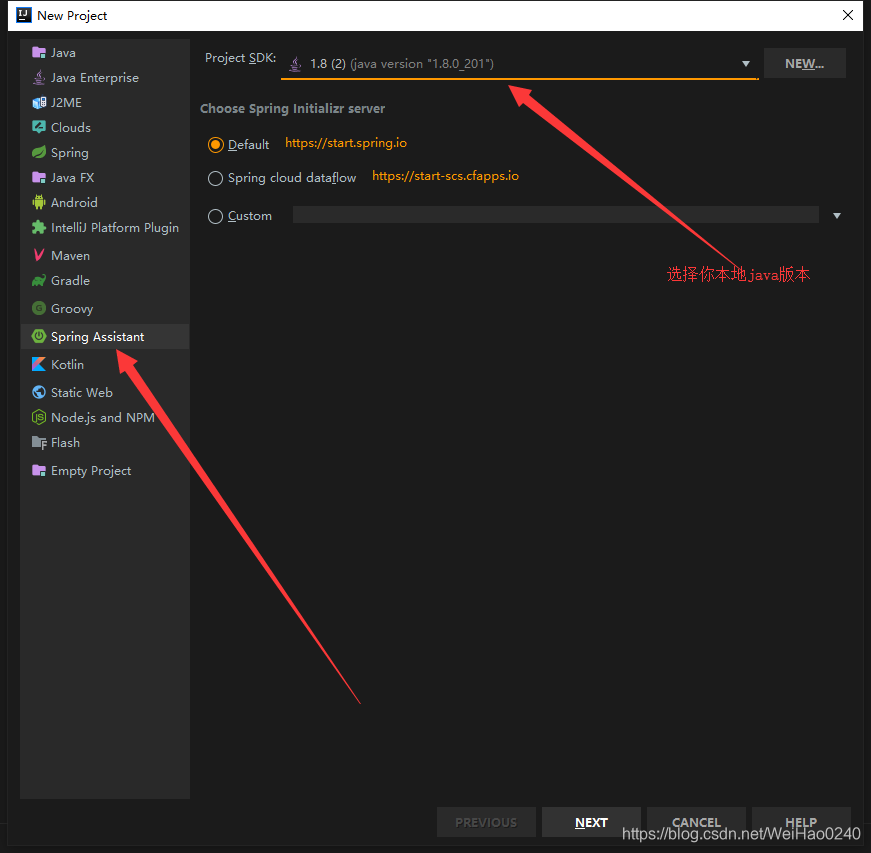
Task: Select Maven in the project list
Action: [105, 255]
